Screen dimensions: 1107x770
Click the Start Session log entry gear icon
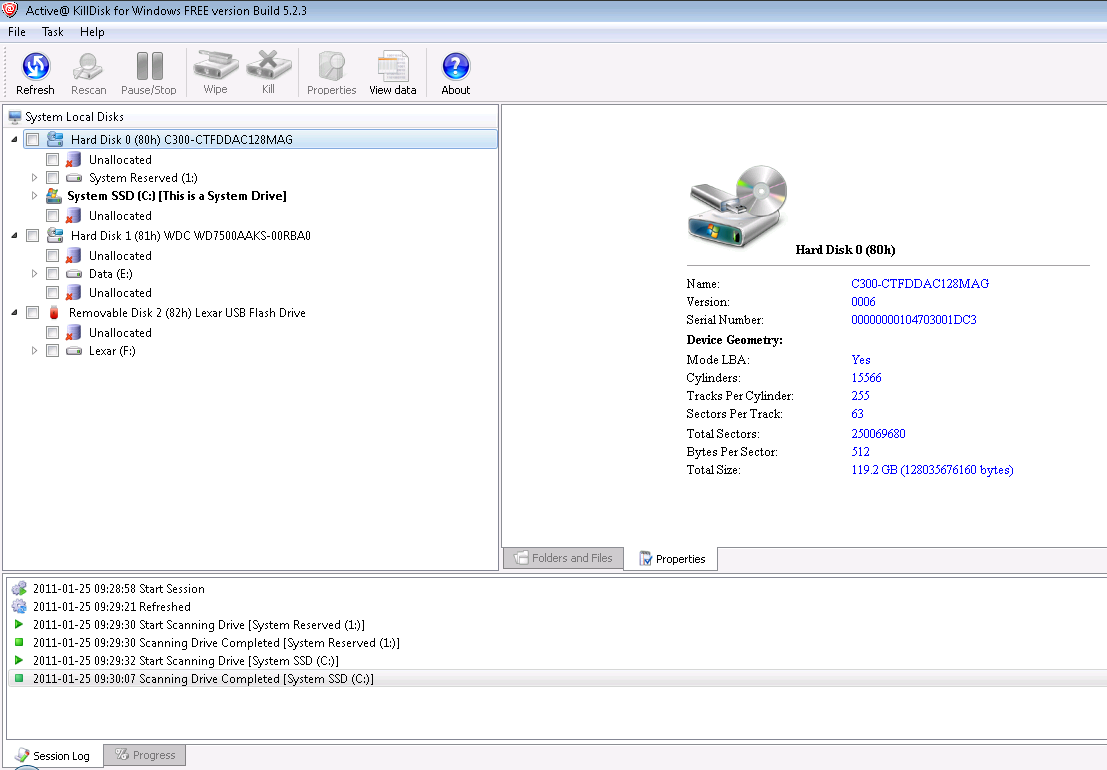19,589
